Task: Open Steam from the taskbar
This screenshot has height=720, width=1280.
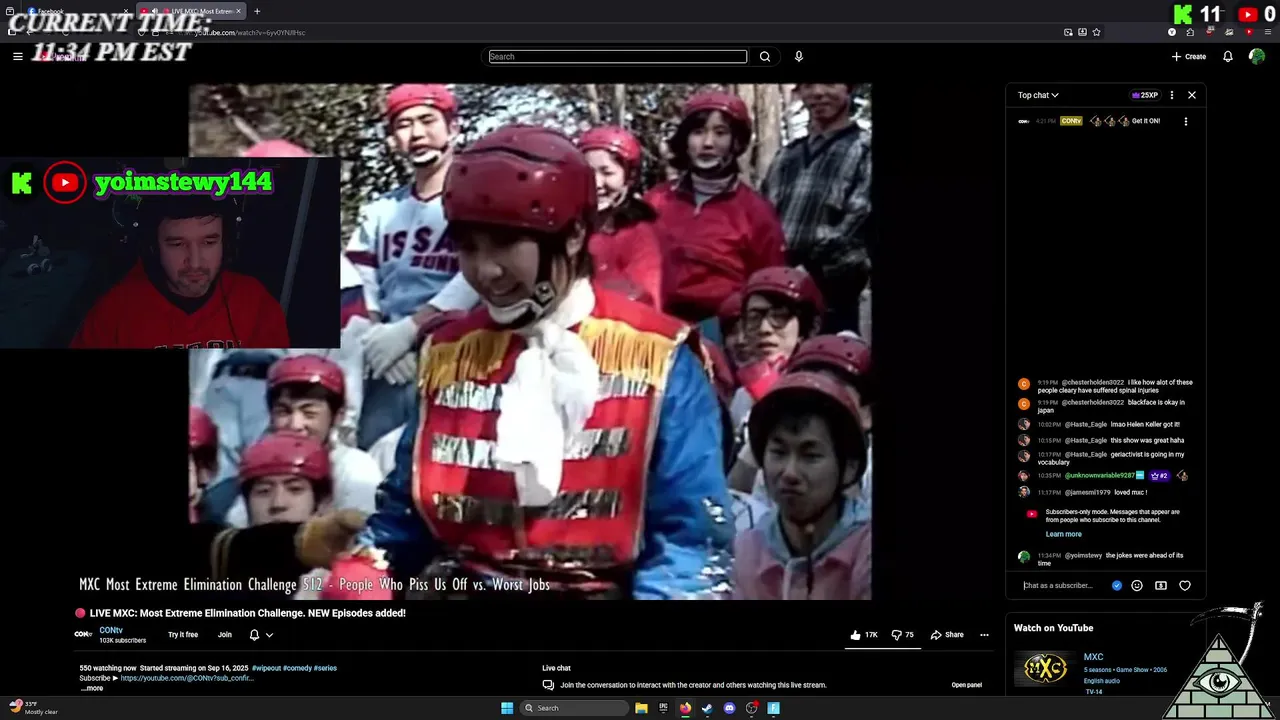Action: click(x=707, y=708)
